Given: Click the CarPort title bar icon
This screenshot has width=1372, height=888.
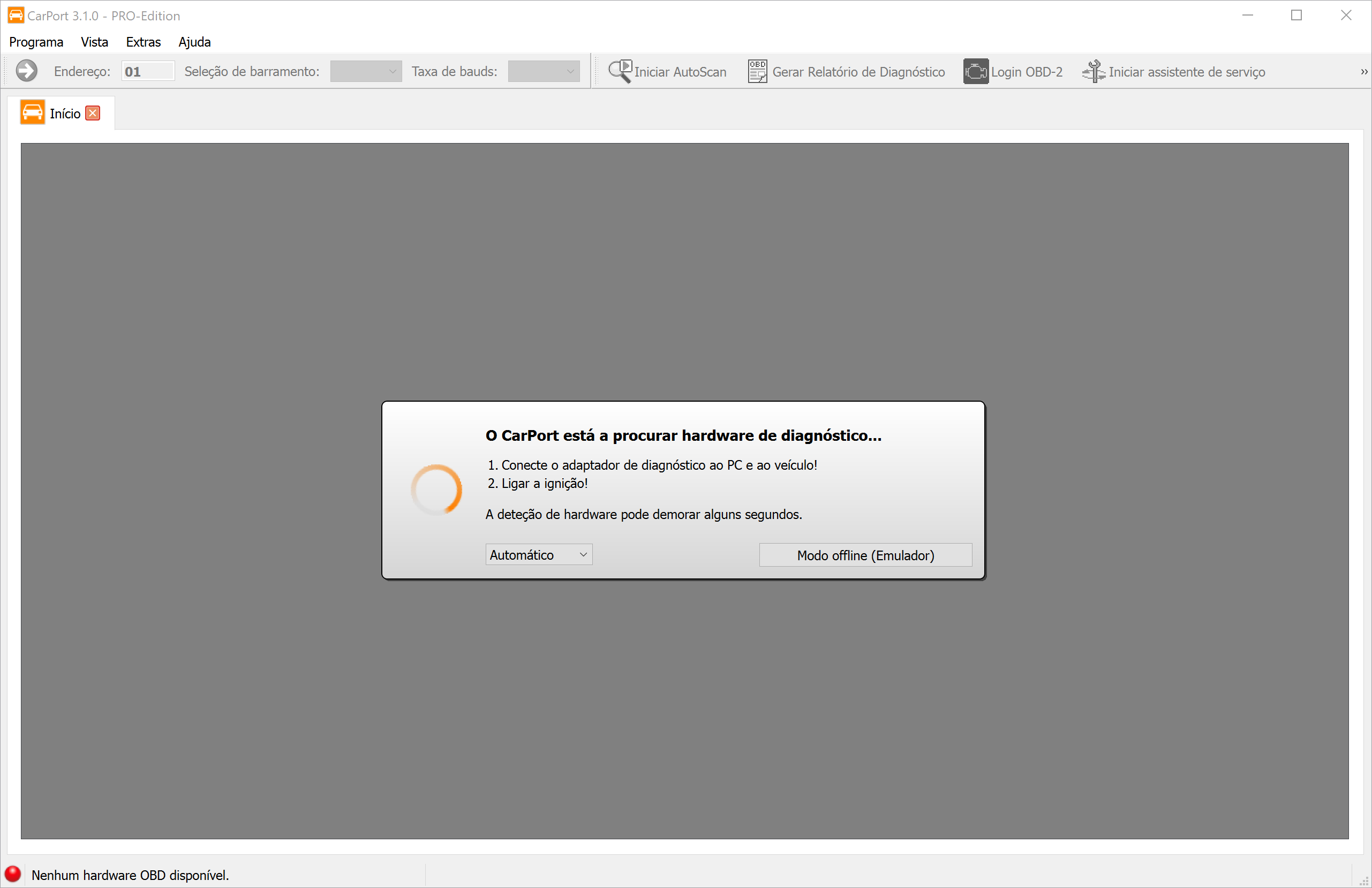Looking at the screenshot, I should coord(15,15).
